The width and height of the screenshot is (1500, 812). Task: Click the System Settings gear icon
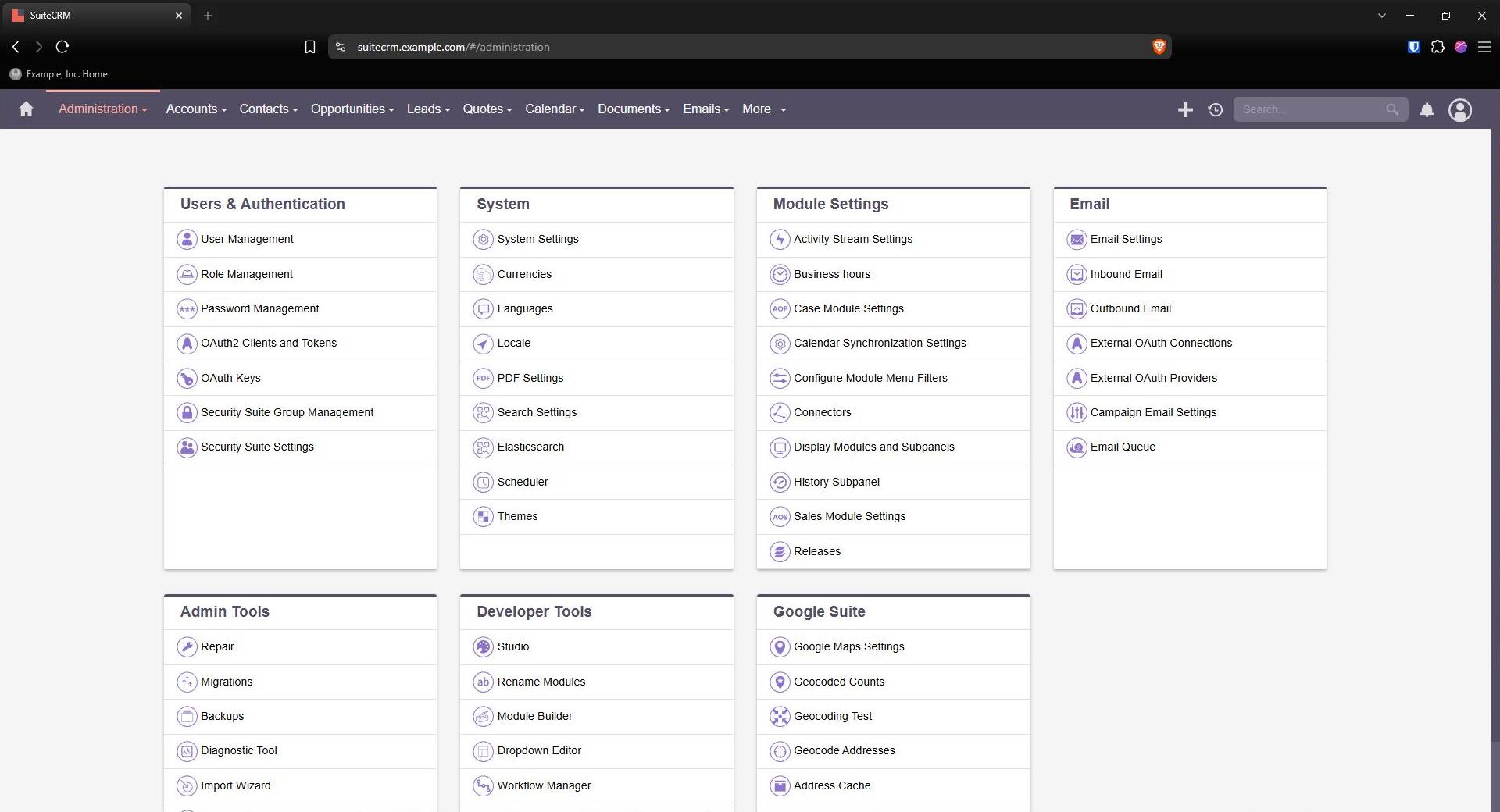point(483,240)
